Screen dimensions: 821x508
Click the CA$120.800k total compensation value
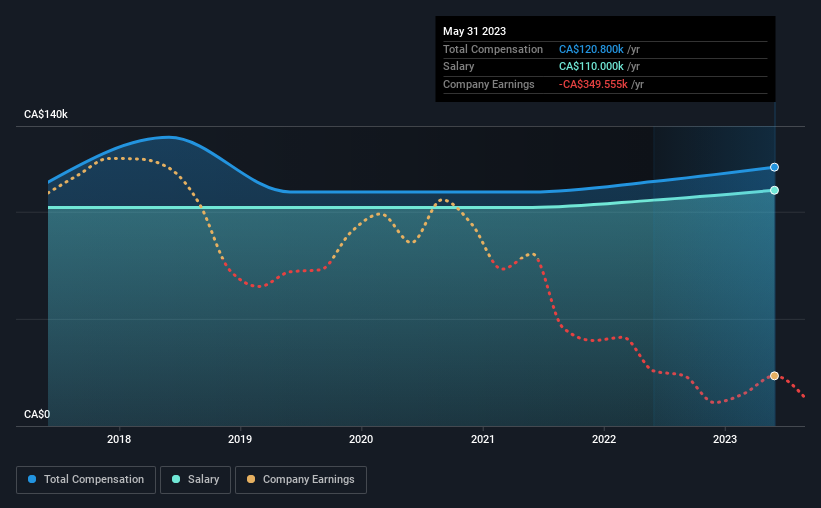(591, 49)
